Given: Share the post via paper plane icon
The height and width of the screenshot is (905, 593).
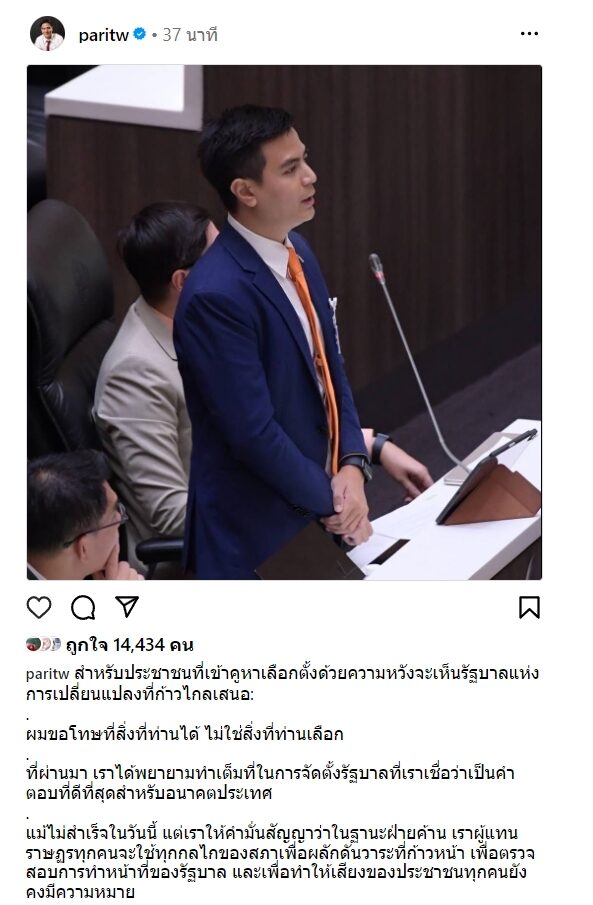Looking at the screenshot, I should [x=127, y=607].
